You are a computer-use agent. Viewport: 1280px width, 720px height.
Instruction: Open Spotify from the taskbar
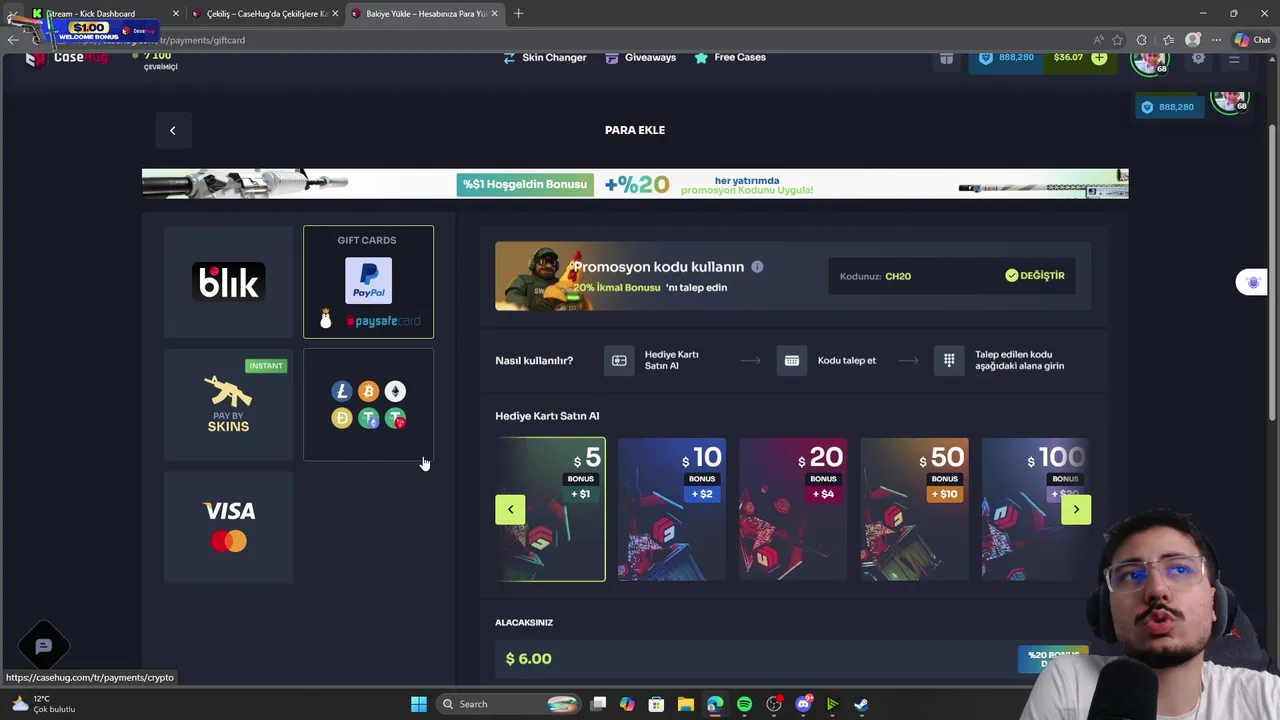[744, 704]
